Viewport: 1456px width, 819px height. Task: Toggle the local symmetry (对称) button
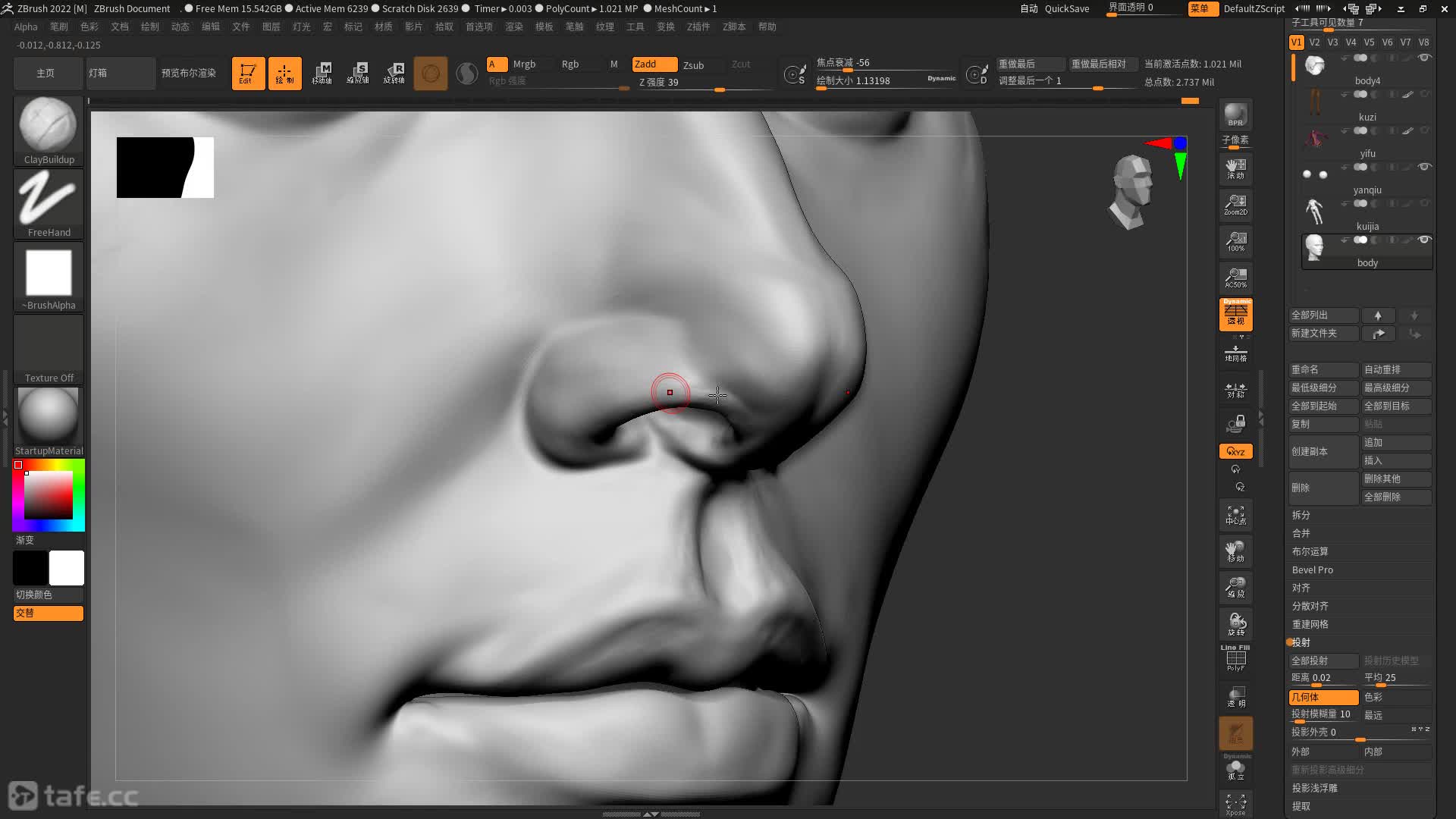tap(1236, 390)
